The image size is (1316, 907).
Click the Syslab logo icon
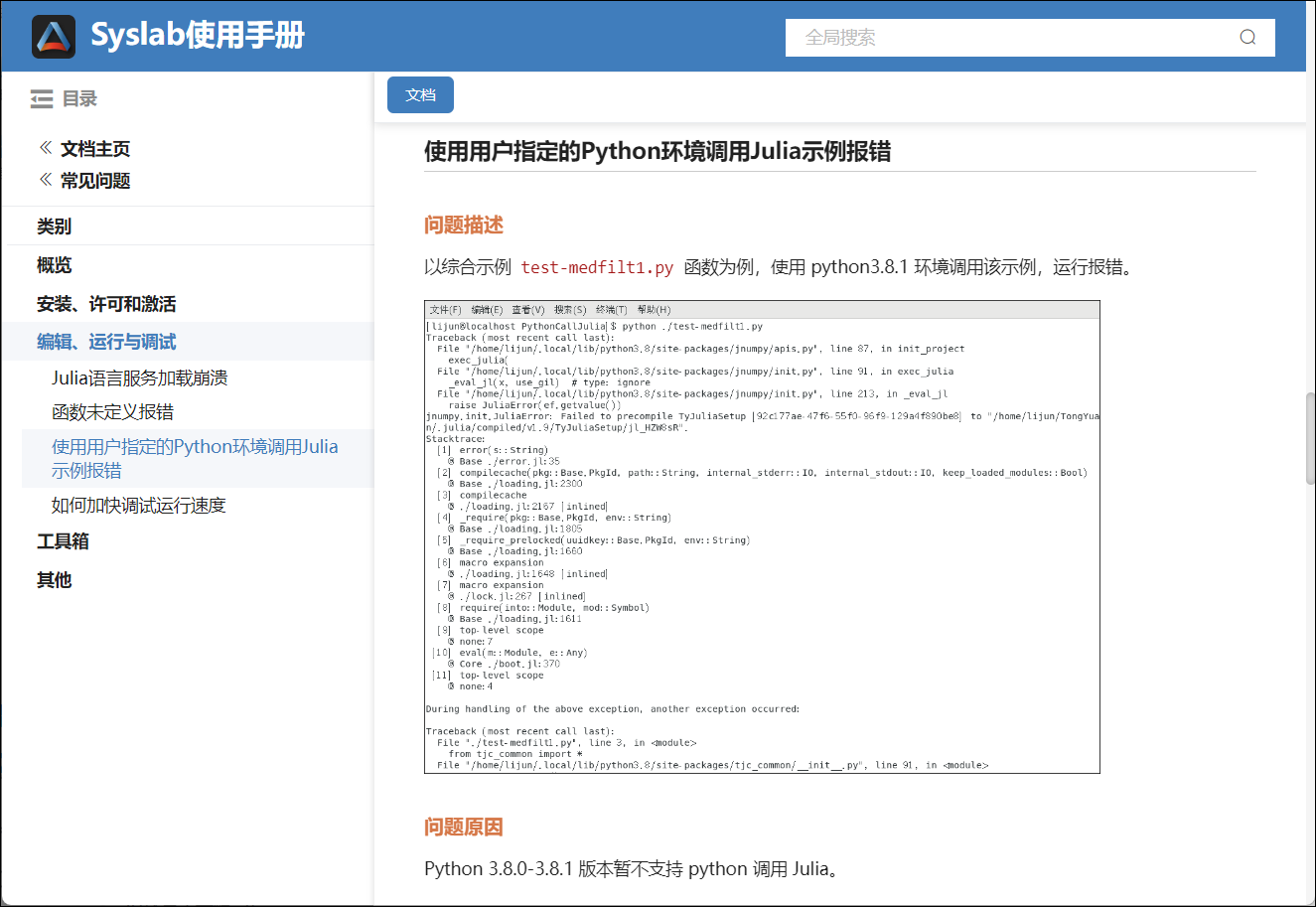54,37
